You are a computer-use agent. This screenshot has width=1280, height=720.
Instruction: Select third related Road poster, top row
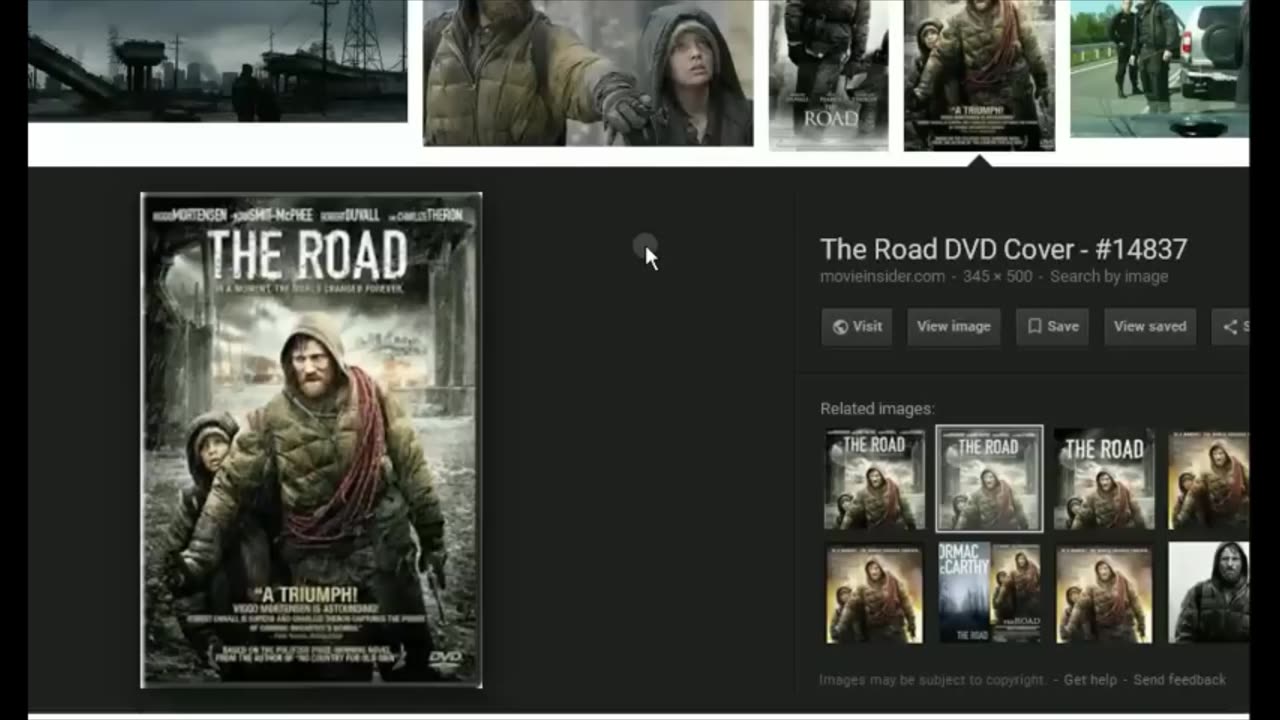pyautogui.click(x=1104, y=479)
